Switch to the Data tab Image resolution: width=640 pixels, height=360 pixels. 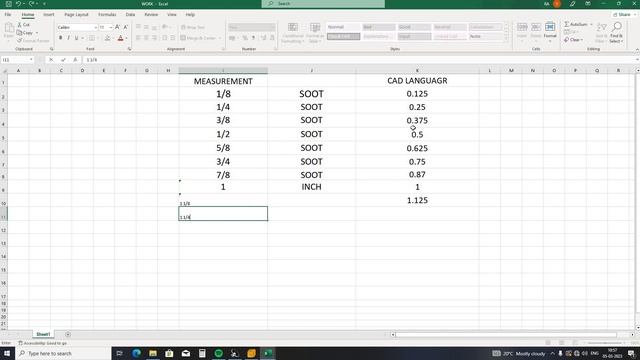point(130,14)
